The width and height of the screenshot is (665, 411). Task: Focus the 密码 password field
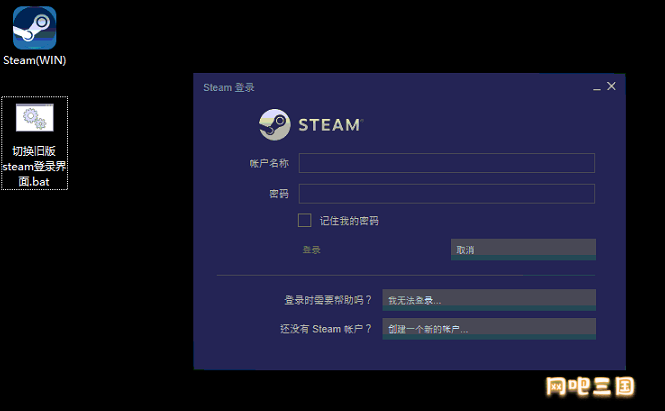click(447, 194)
